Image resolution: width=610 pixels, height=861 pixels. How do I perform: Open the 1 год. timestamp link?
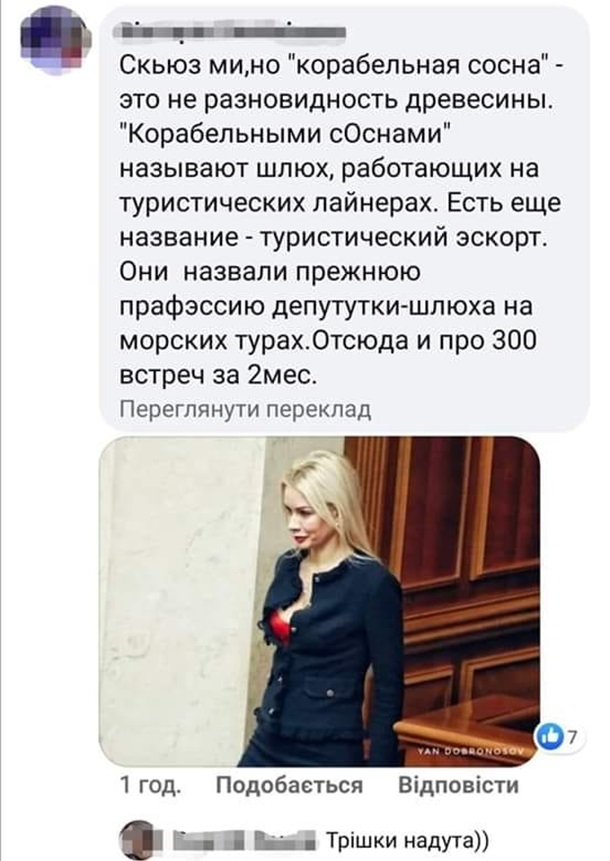150,785
